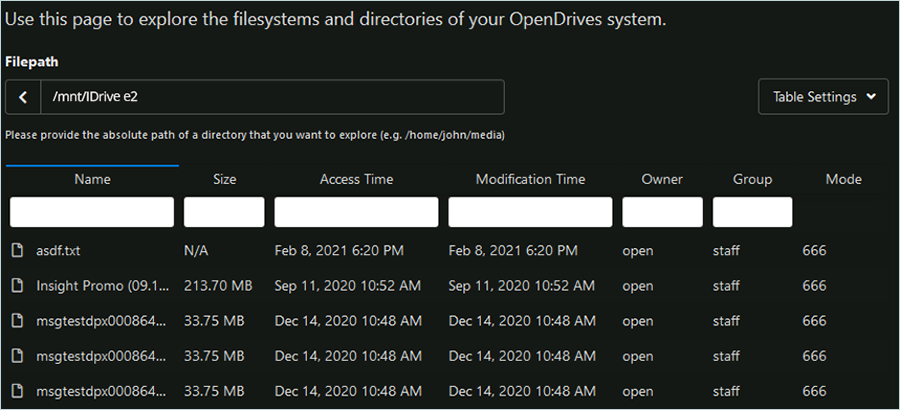Click the Mode column header
The height and width of the screenshot is (410, 900).
click(844, 180)
